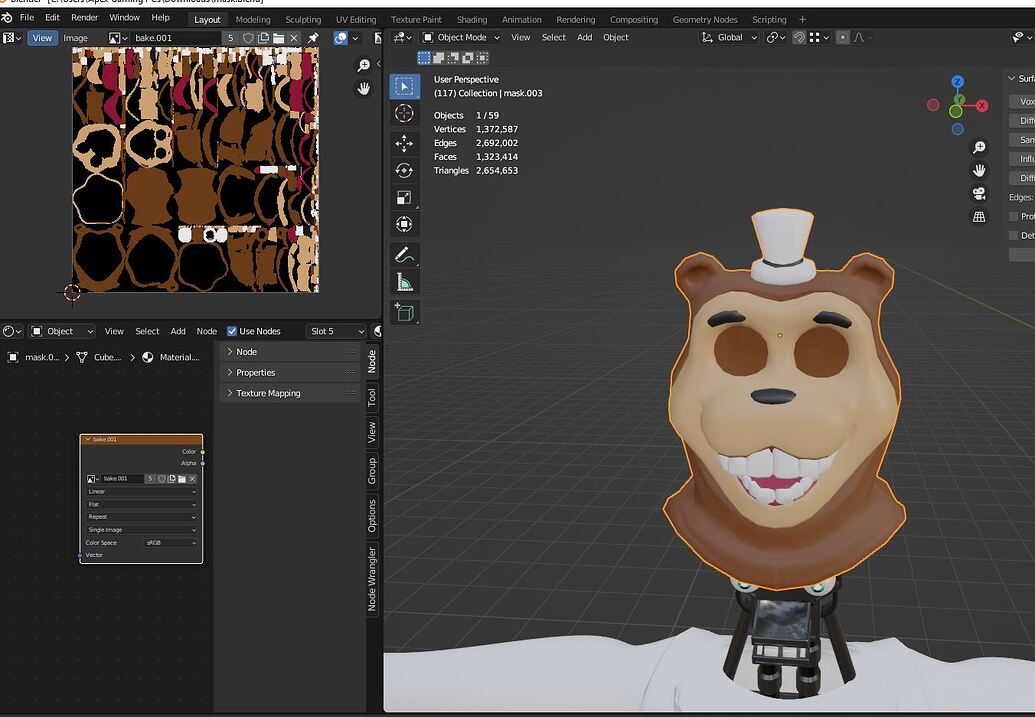
Task: Click image editor pan hand icon
Action: 363,88
